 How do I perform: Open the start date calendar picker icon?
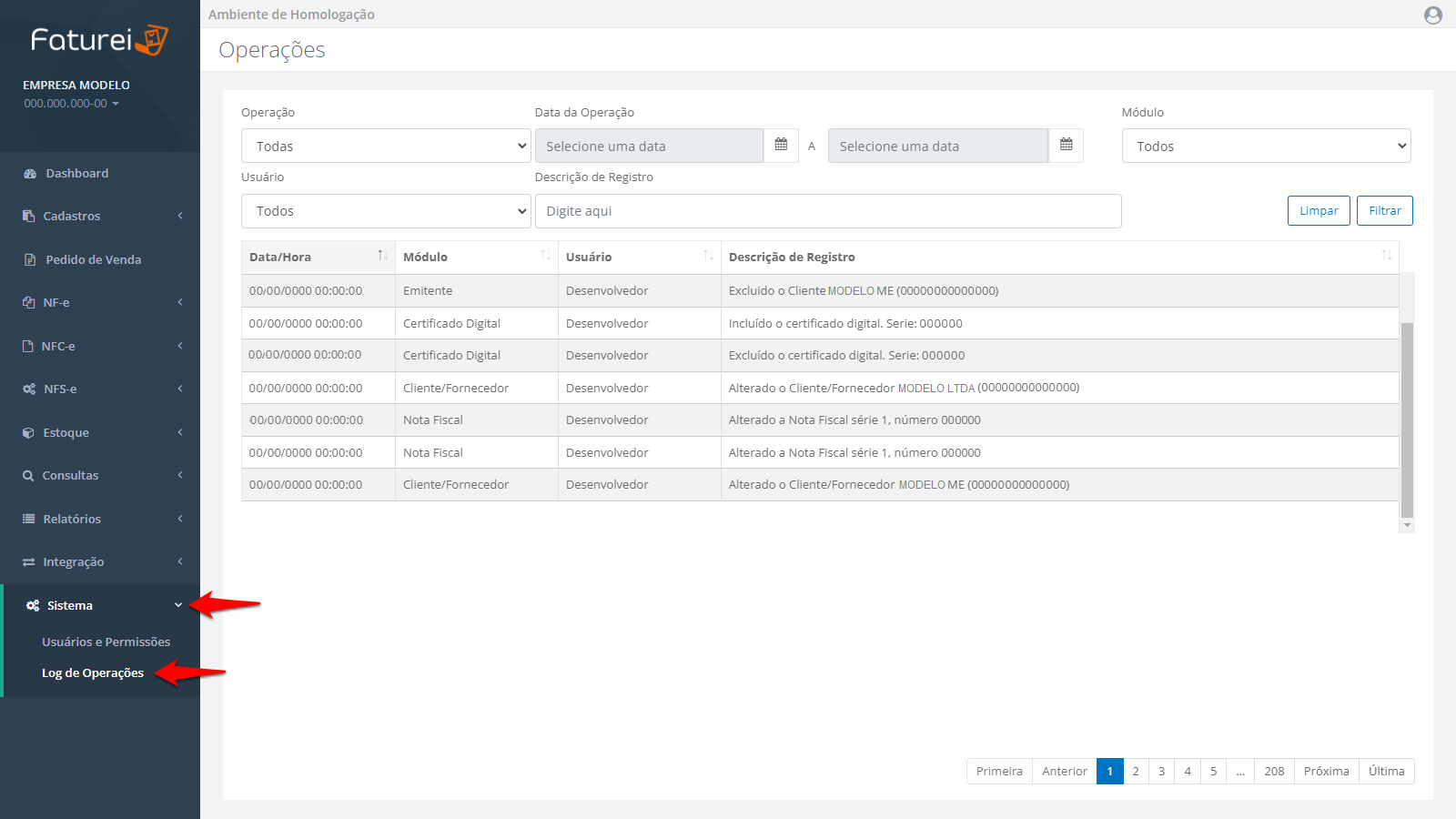(x=781, y=146)
